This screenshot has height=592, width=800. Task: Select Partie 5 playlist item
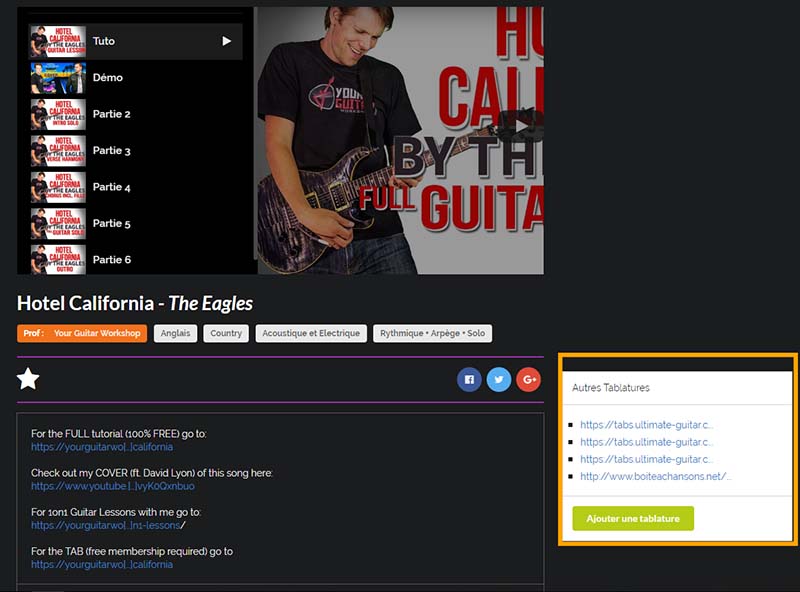coord(135,224)
